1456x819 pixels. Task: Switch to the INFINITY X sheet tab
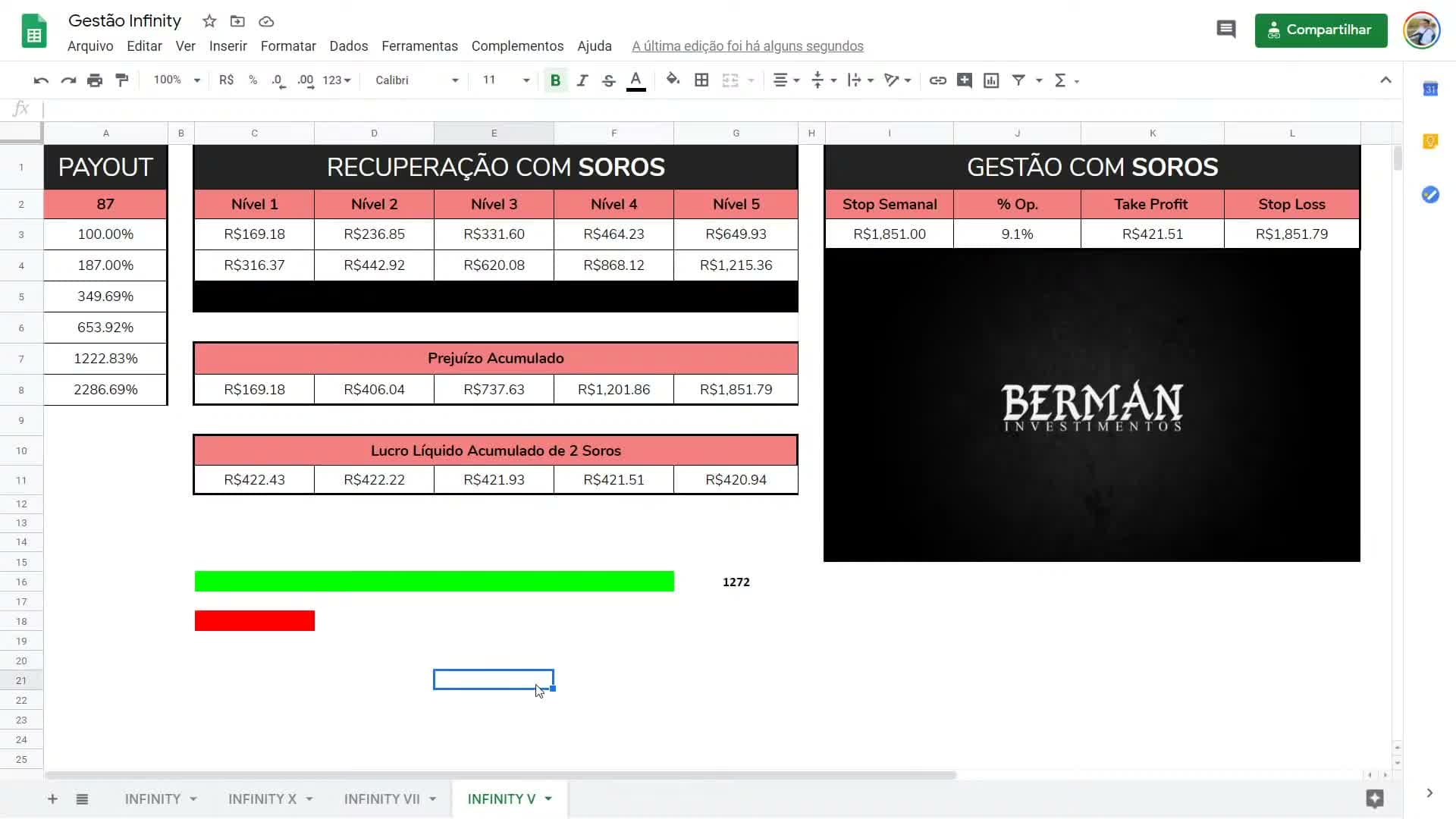[262, 799]
